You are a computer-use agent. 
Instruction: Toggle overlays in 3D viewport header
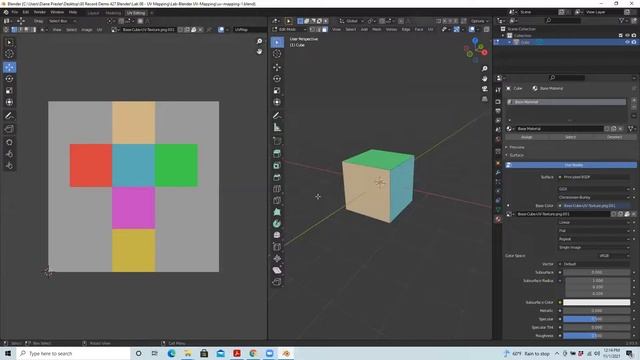(x=472, y=29)
